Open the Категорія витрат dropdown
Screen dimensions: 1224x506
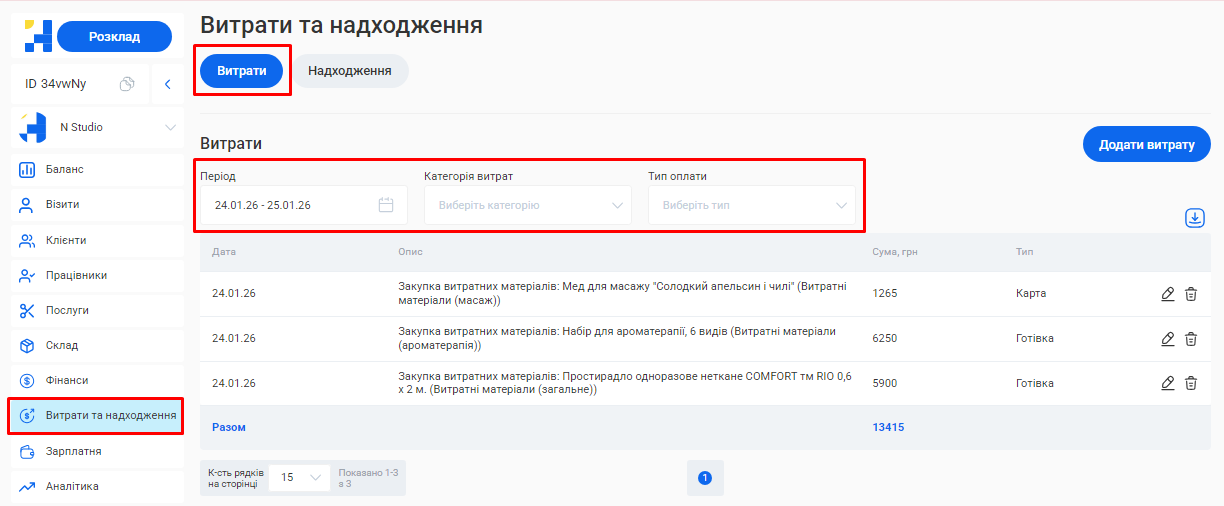[528, 205]
